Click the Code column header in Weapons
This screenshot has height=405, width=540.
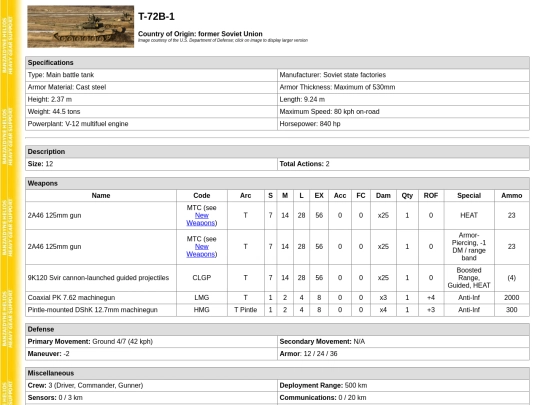(202, 196)
